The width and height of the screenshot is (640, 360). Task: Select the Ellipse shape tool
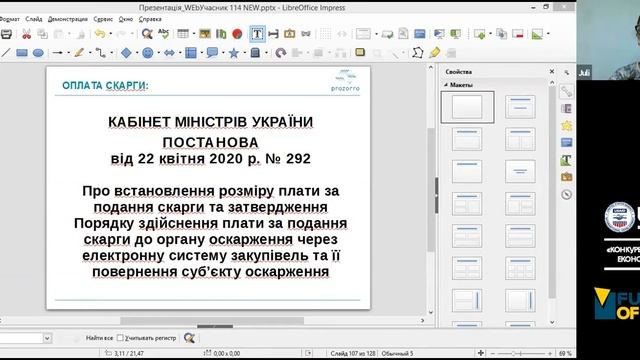point(38,53)
